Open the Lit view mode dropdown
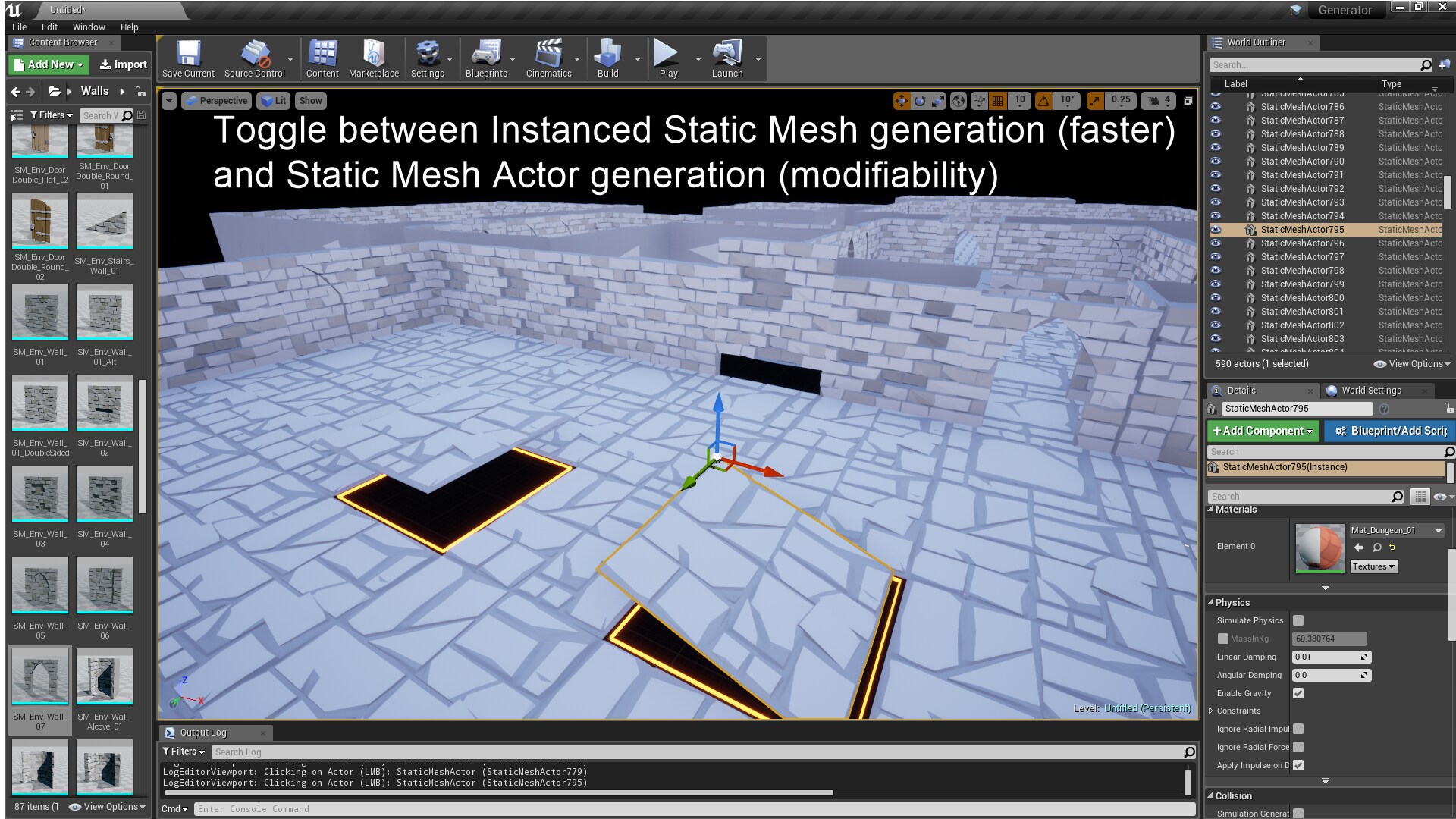The image size is (1456, 819). click(273, 100)
